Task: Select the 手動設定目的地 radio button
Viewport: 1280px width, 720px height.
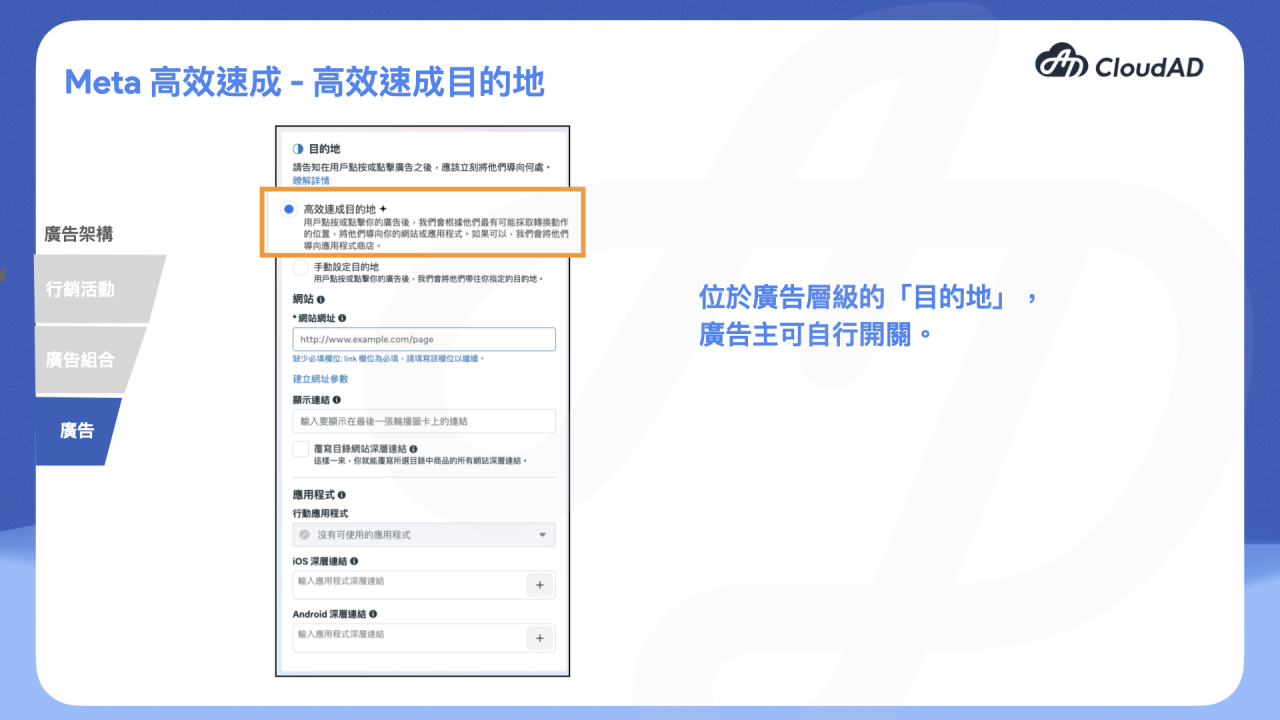Action: click(301, 267)
